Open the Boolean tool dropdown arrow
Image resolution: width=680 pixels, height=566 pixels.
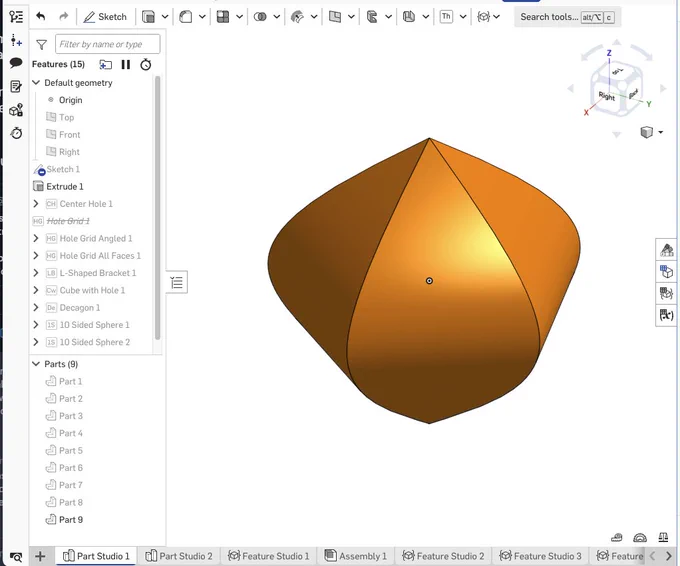point(277,17)
